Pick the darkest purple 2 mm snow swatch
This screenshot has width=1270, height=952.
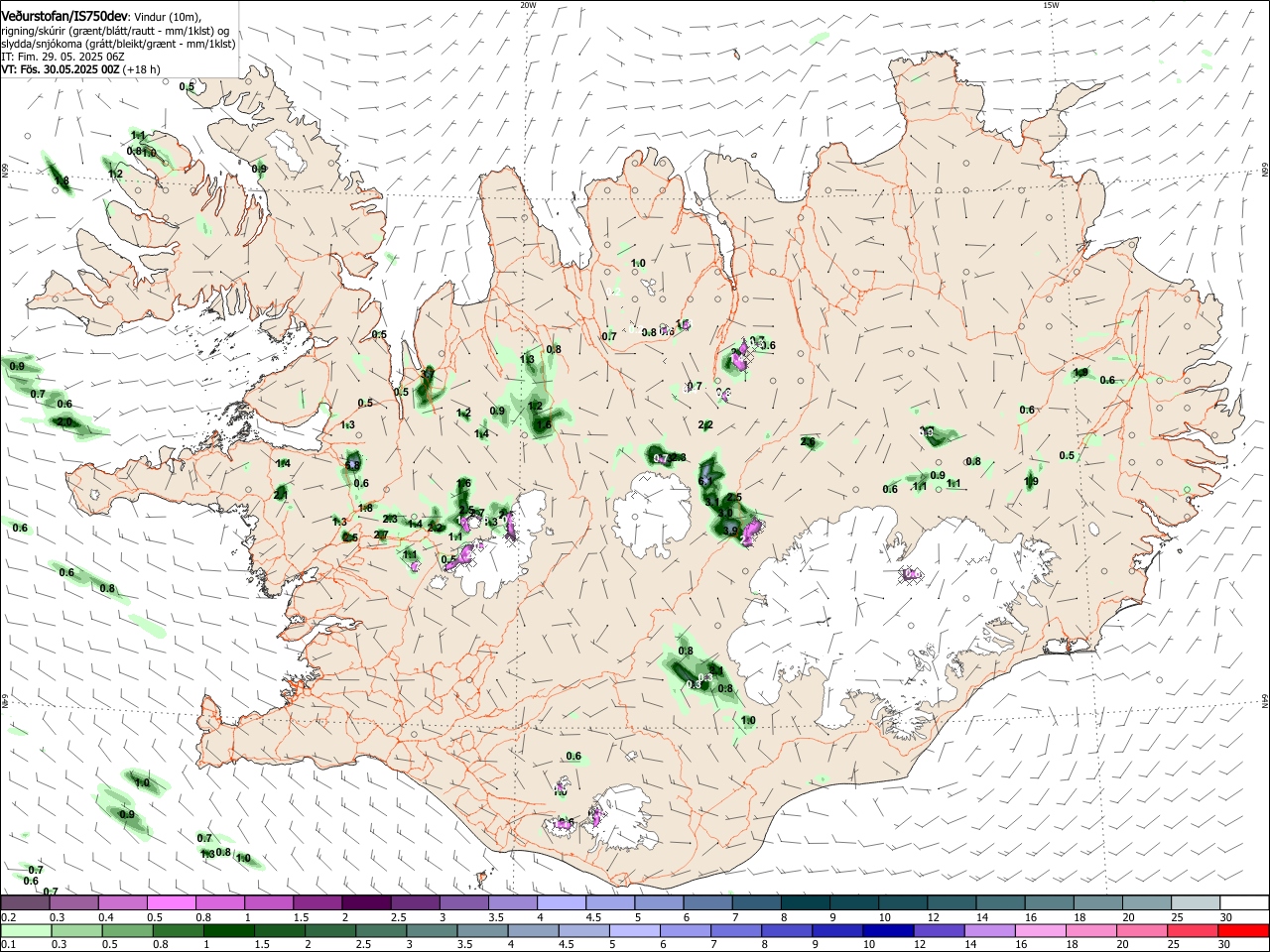click(365, 903)
